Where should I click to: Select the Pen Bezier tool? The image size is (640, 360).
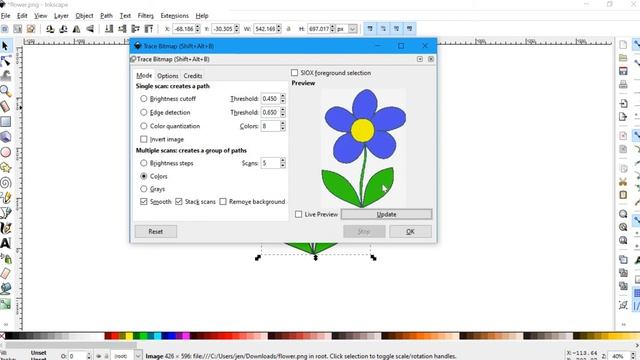(x=5, y=213)
